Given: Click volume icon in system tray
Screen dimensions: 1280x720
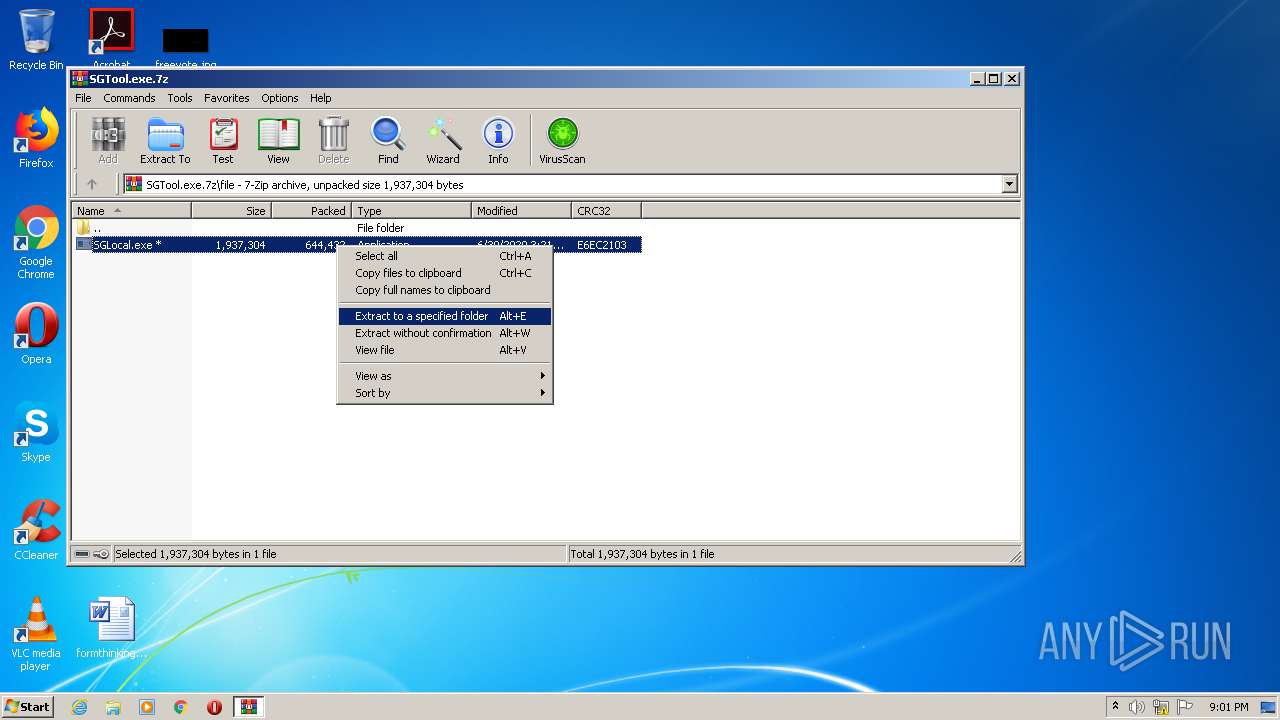Looking at the screenshot, I should click(1137, 707).
